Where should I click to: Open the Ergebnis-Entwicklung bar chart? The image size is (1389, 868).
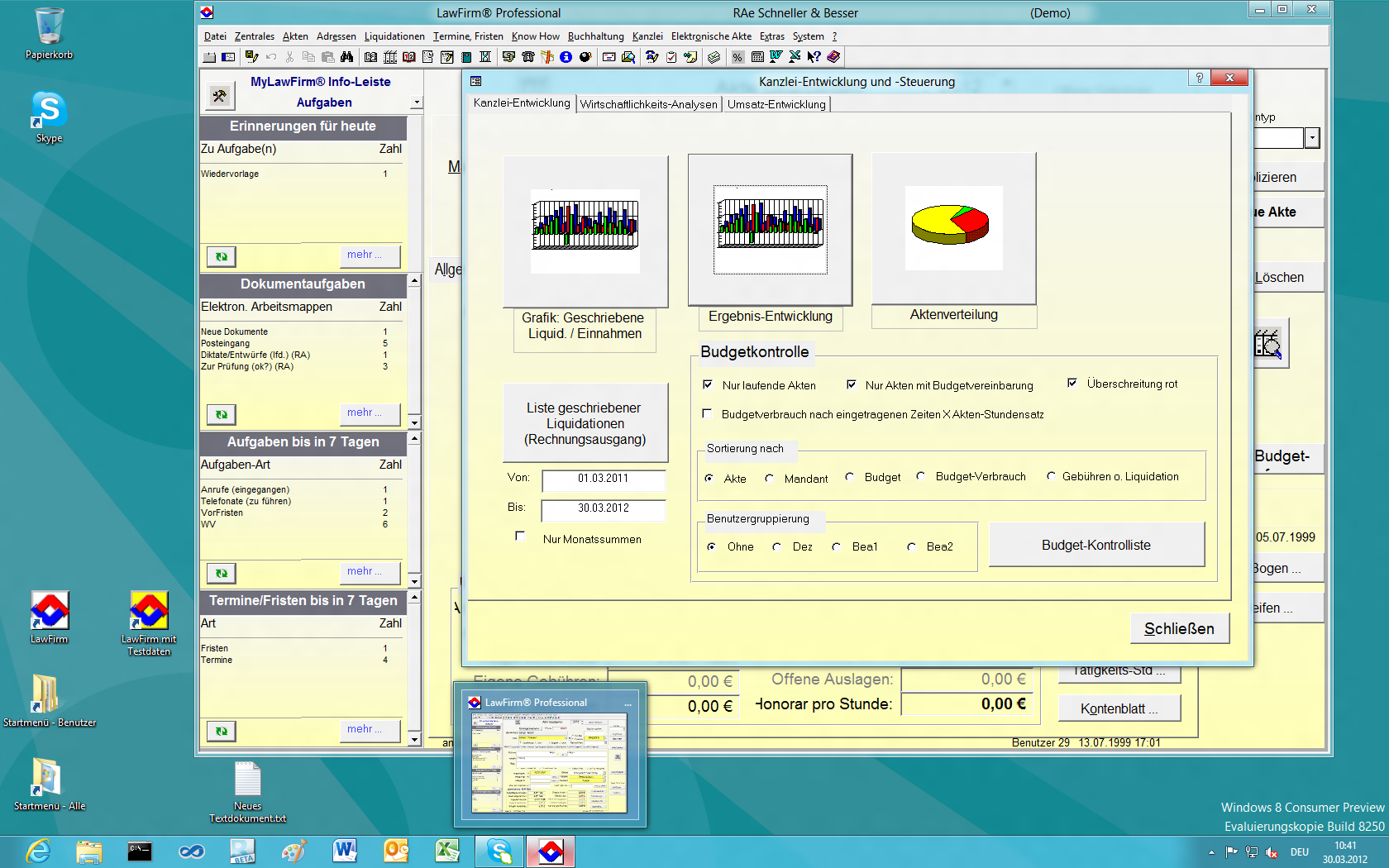click(x=770, y=229)
